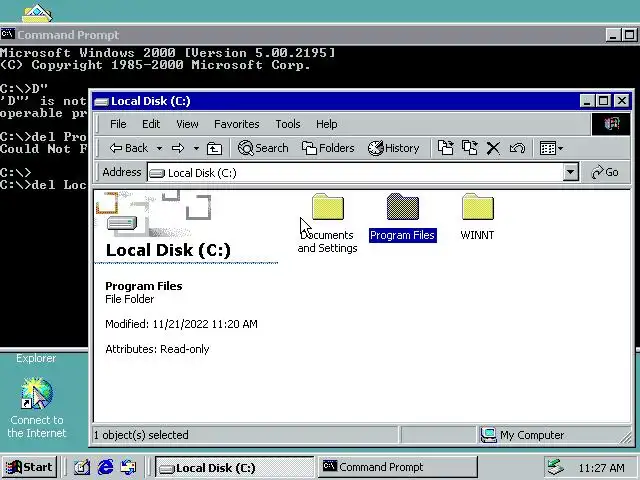Click the desktop icon above Command Prompt
640x480 pixels.
click(x=37, y=13)
